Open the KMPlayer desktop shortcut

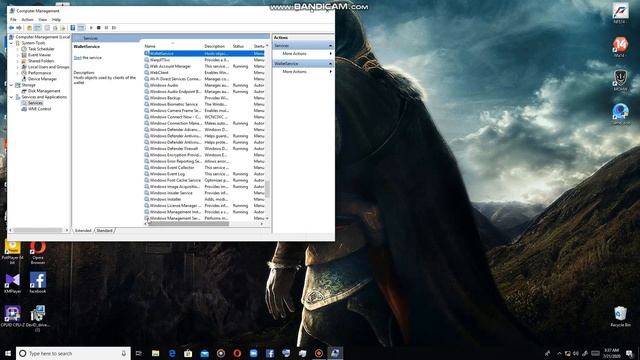pos(12,283)
